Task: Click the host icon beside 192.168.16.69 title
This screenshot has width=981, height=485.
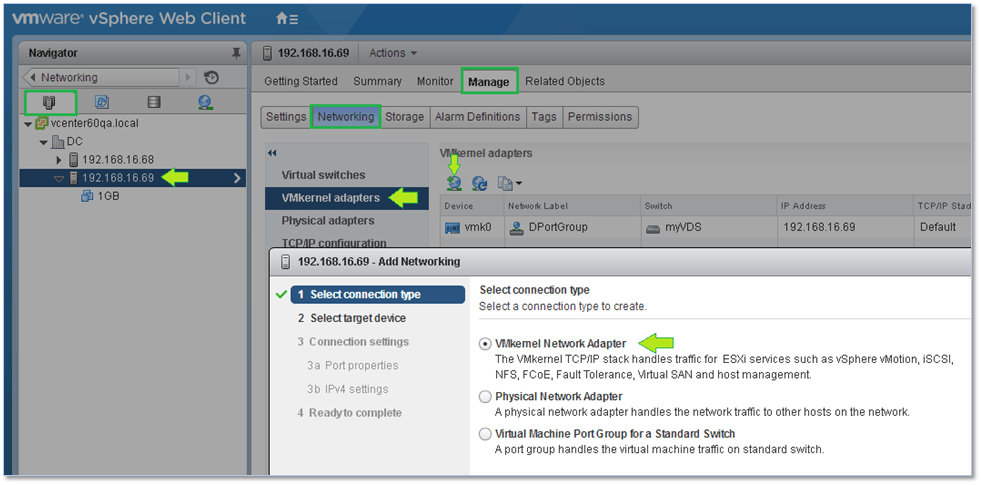Action: pyautogui.click(x=268, y=53)
